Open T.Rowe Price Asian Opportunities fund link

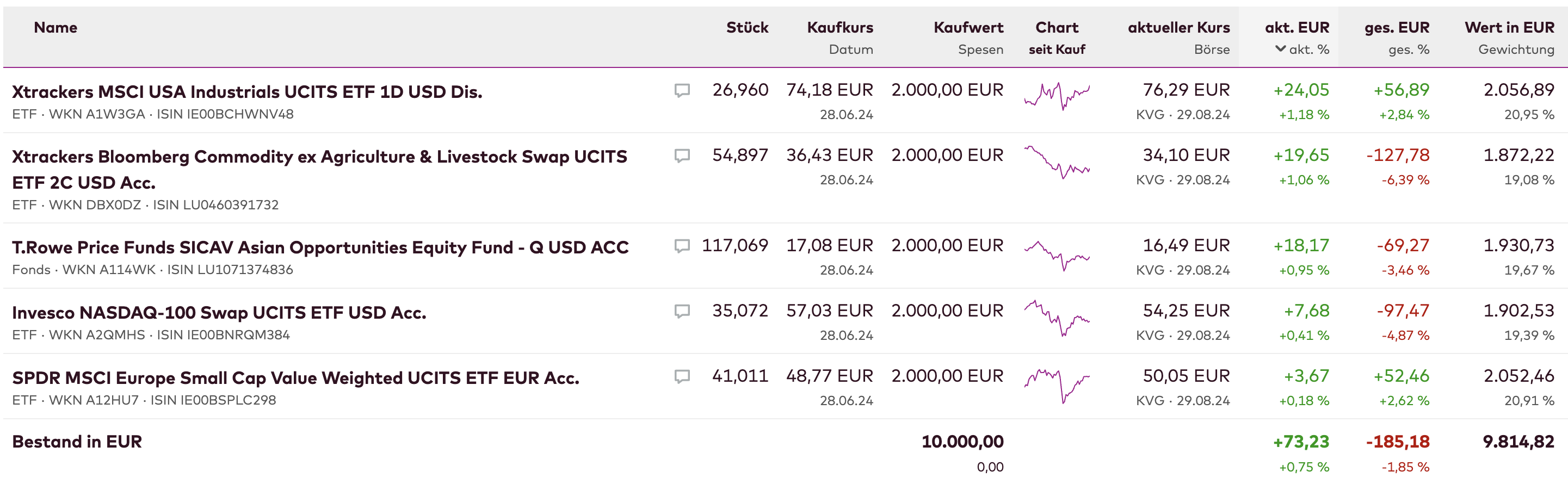point(320,247)
